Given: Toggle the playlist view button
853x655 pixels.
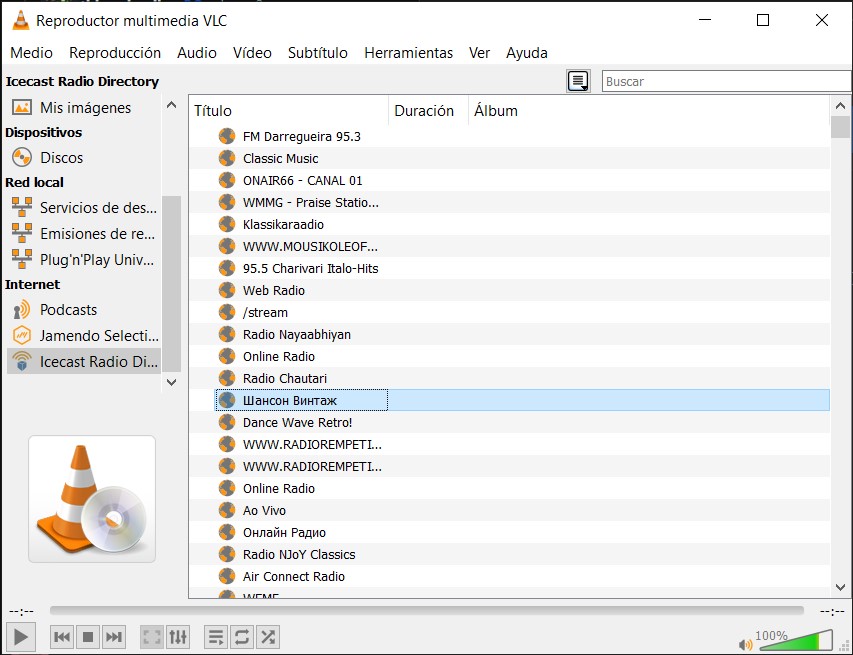Looking at the screenshot, I should pos(216,637).
